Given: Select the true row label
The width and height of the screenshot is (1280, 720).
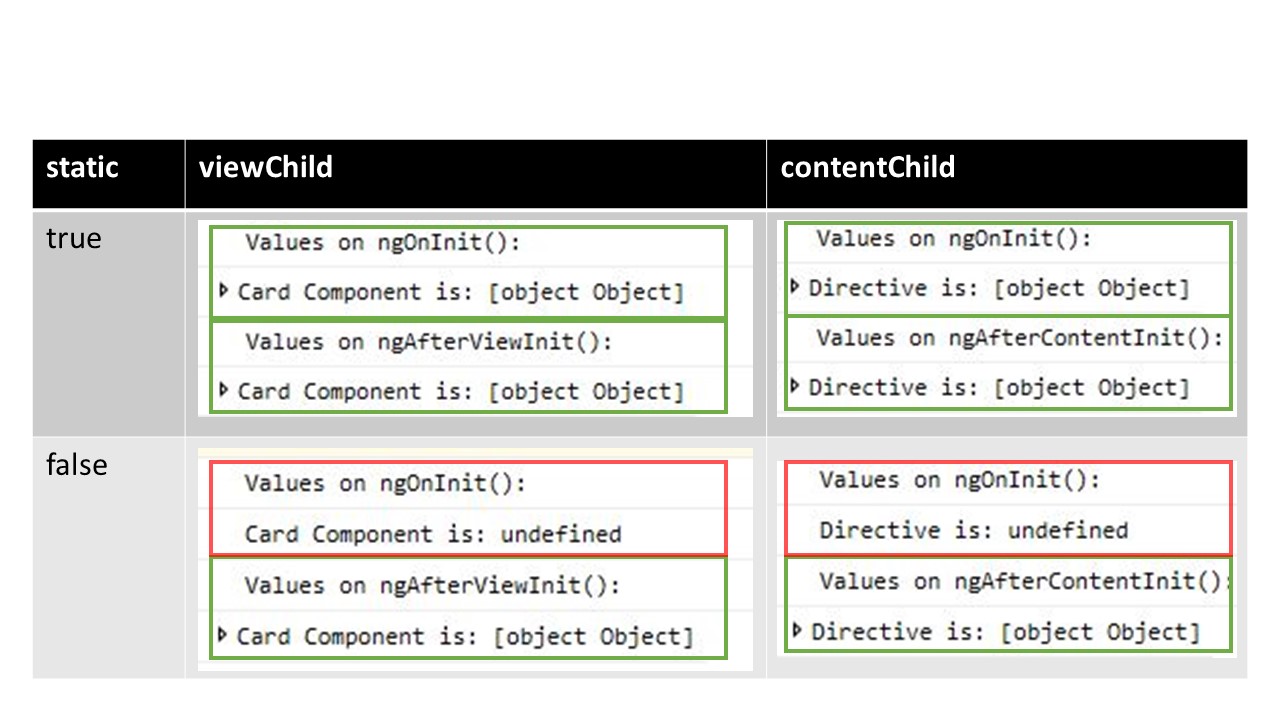Looking at the screenshot, I should click(x=74, y=239).
